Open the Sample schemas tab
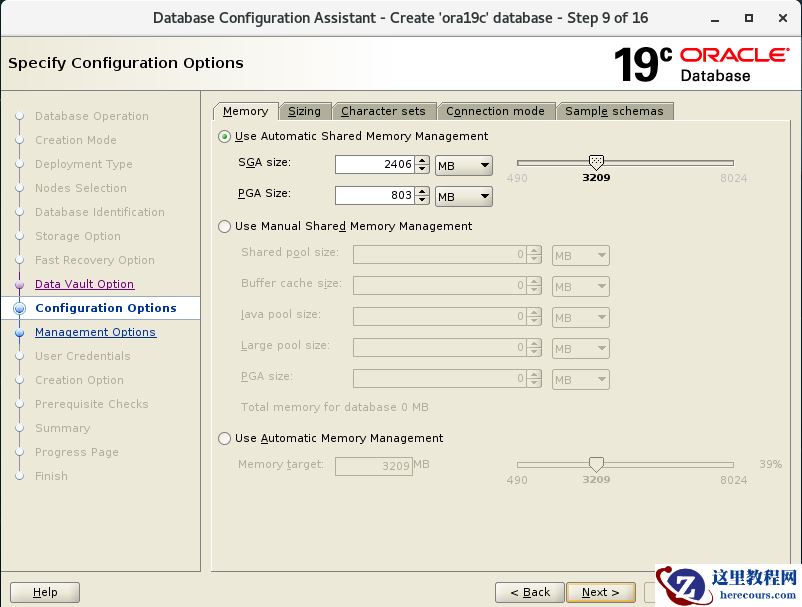Viewport: 802px width, 607px height. (614, 111)
